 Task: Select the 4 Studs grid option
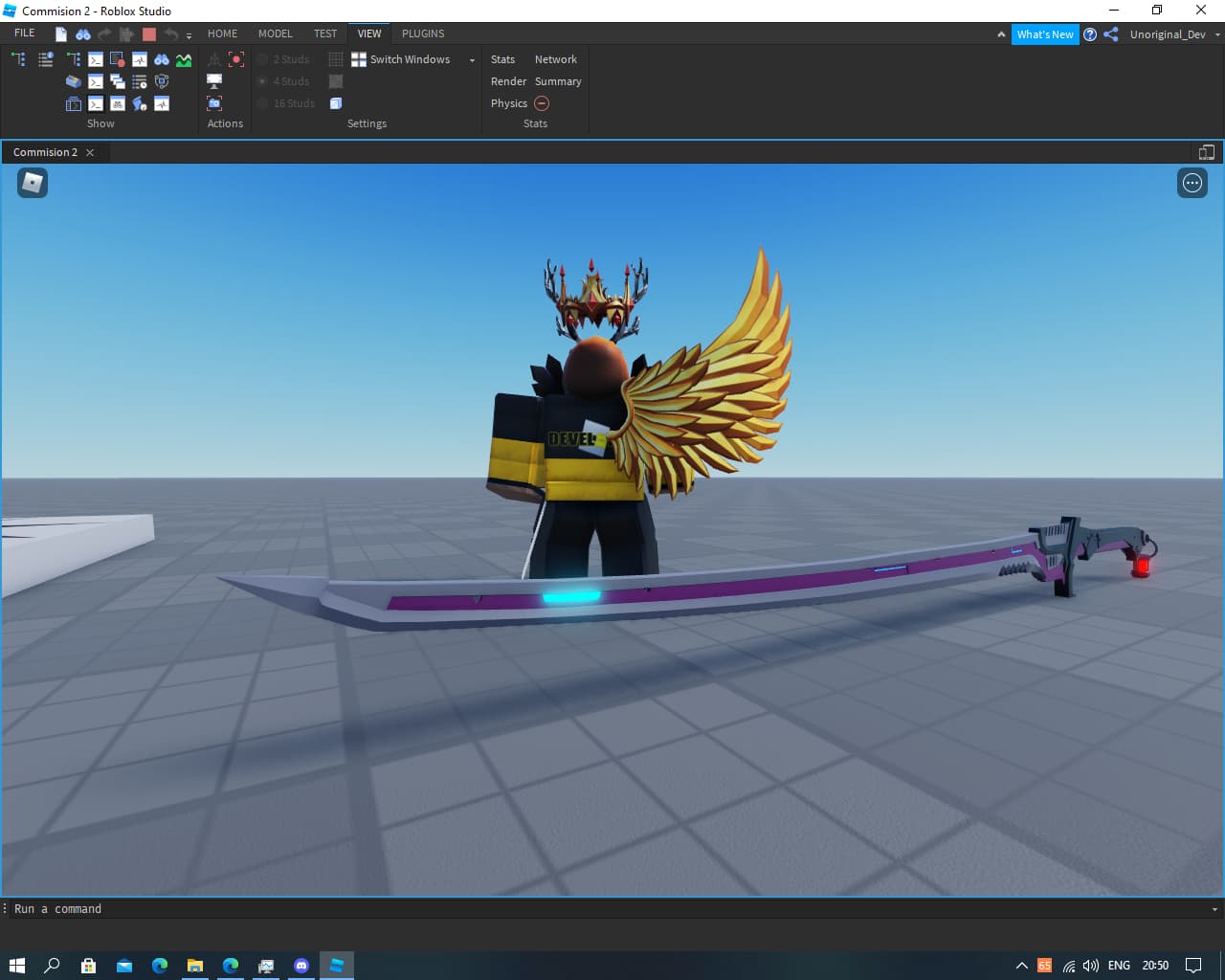coord(283,81)
